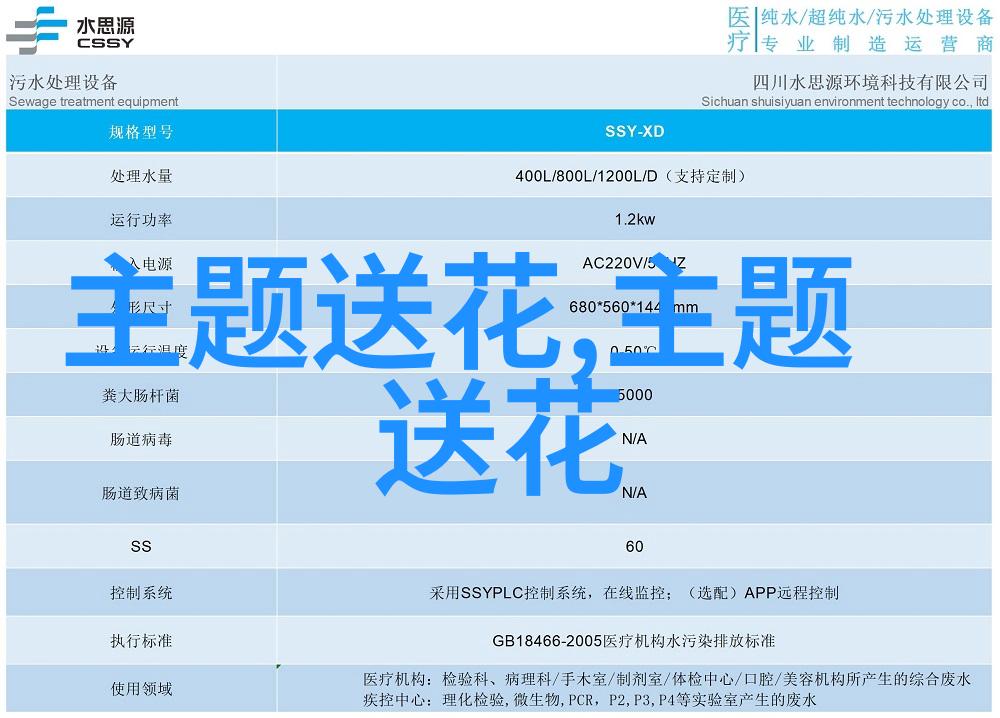Click the Sewage treatment equipment subtitle

pos(94,101)
